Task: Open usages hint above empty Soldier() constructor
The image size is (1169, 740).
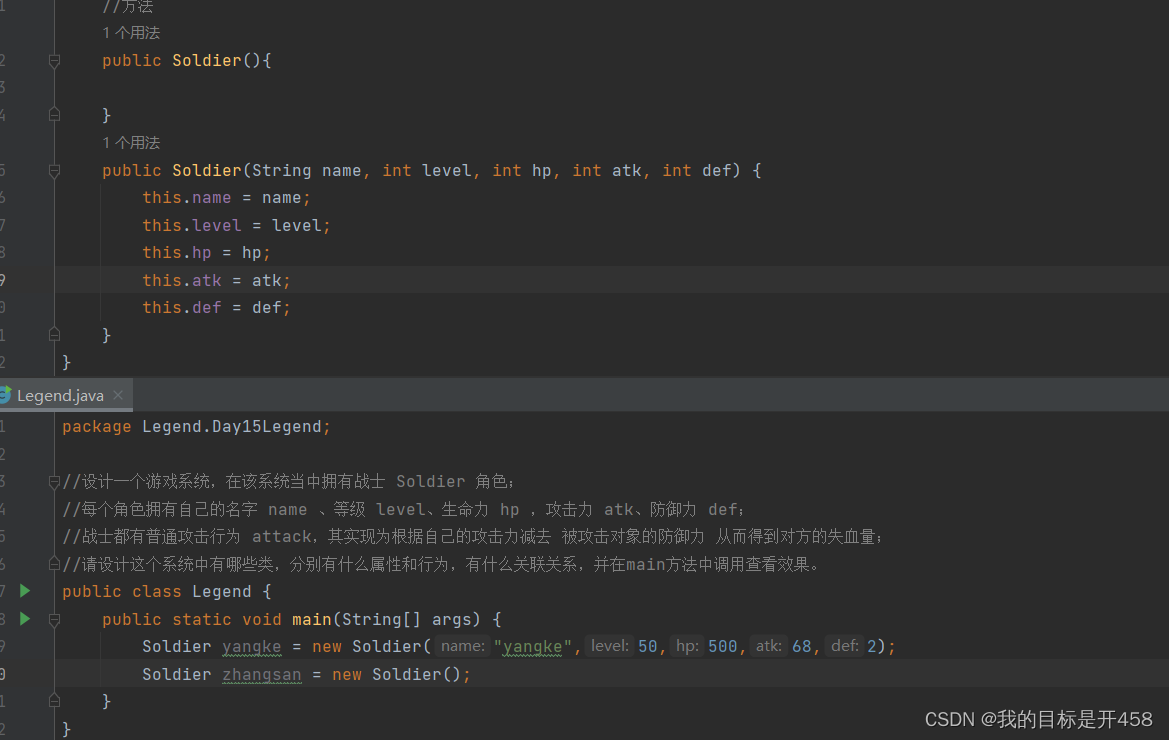Action: coord(131,33)
